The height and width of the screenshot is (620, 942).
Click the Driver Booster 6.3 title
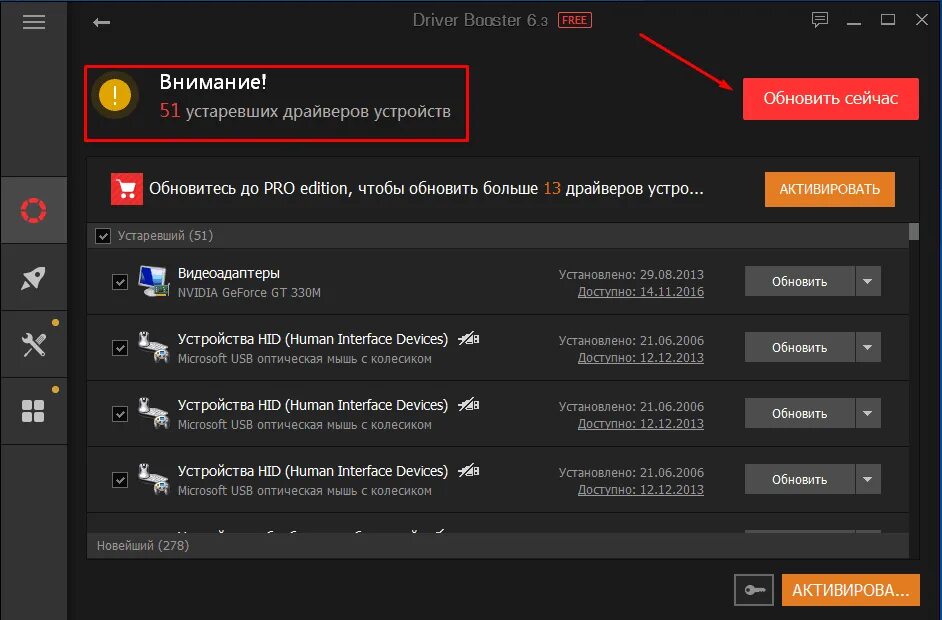(x=480, y=20)
